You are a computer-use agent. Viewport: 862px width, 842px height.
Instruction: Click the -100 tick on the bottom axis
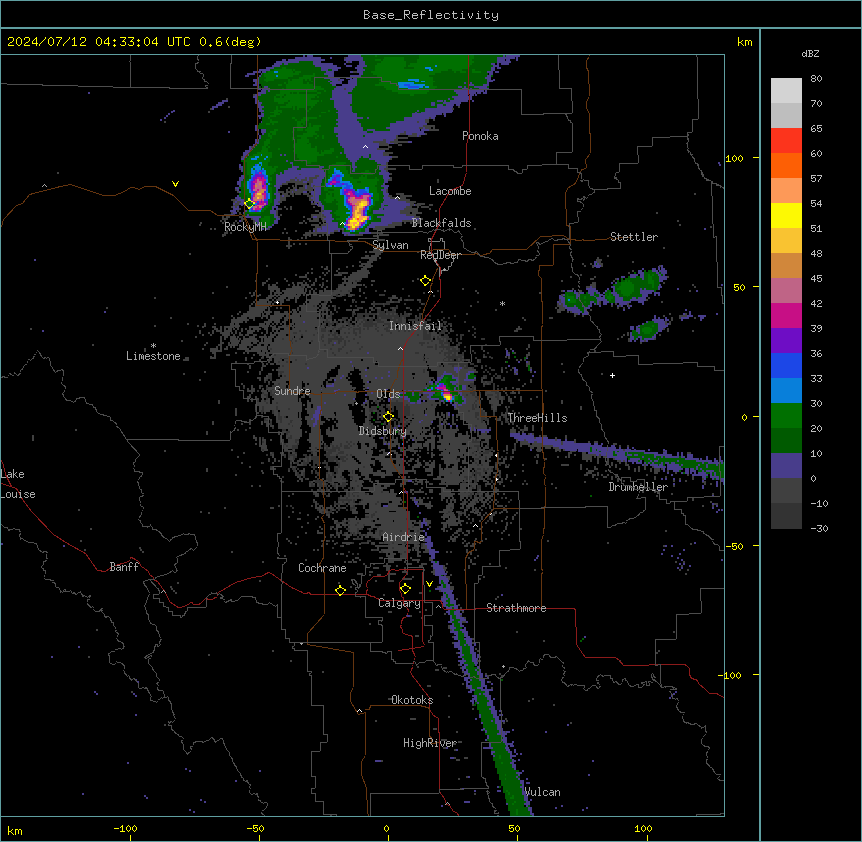coord(125,828)
